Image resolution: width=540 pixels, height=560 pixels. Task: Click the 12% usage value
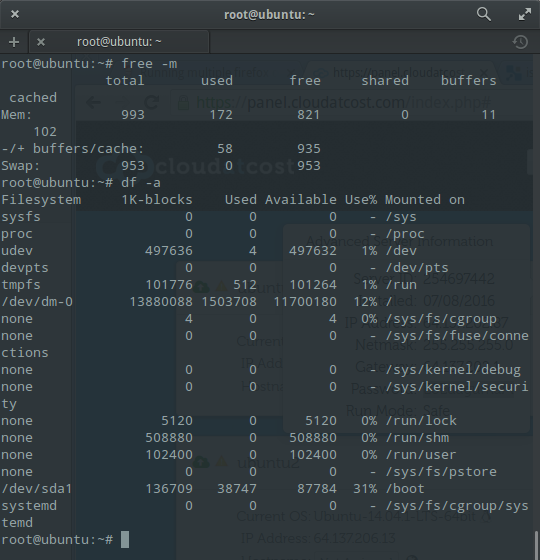[x=365, y=301]
